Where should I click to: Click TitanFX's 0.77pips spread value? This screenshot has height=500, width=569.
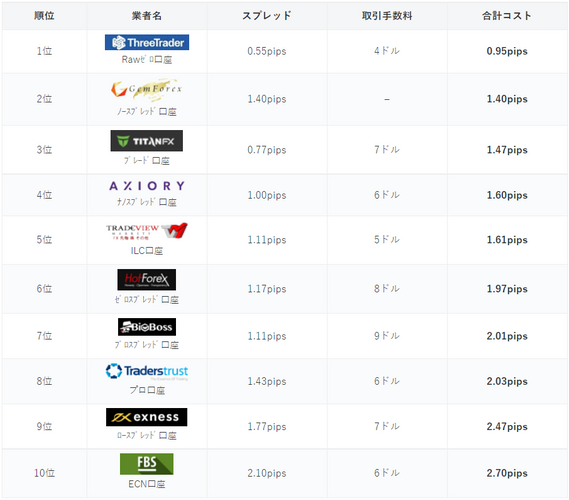click(267, 150)
